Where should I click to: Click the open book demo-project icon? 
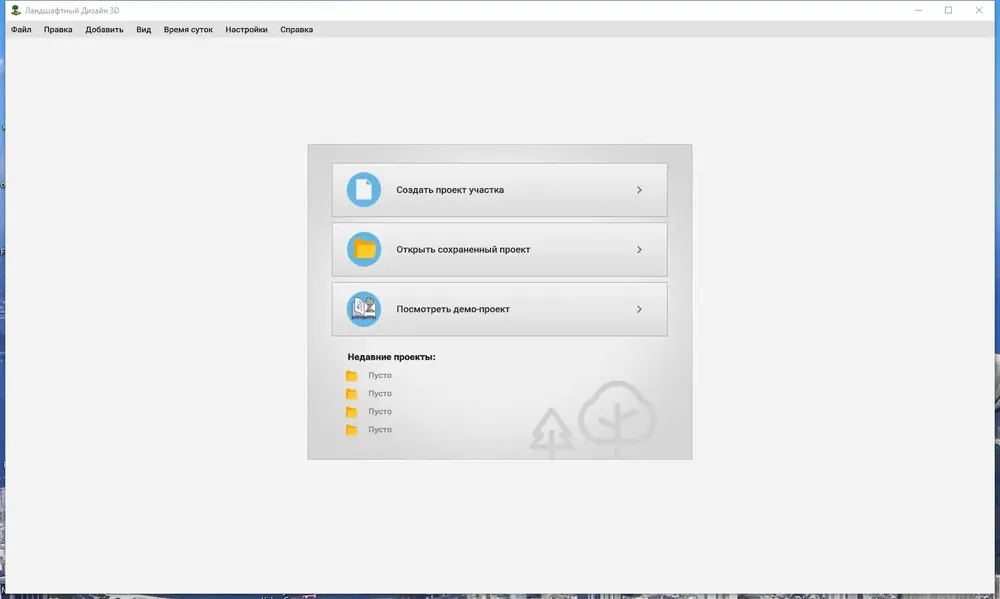pyautogui.click(x=364, y=309)
